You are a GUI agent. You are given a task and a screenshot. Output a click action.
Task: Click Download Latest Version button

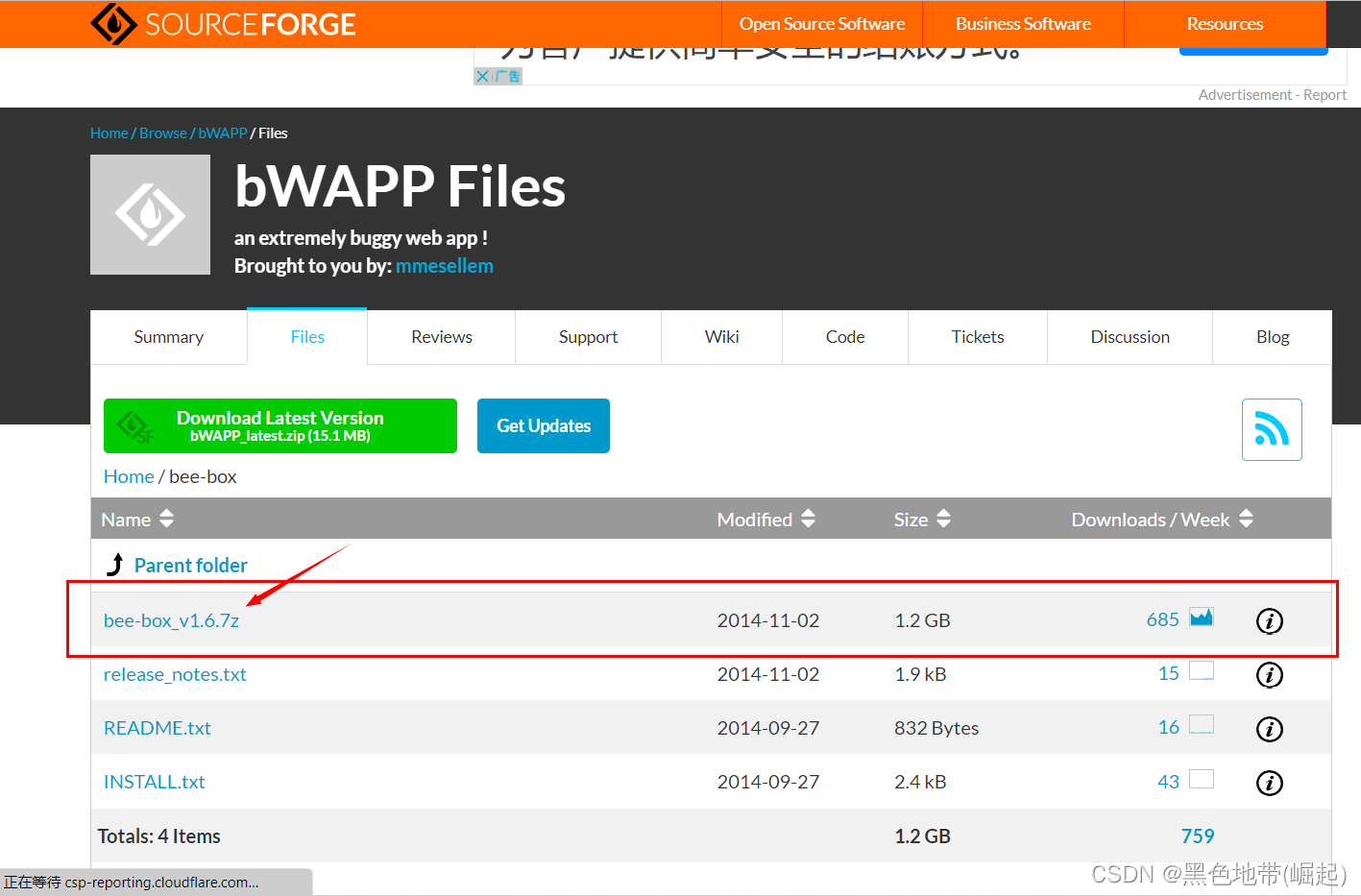pyautogui.click(x=280, y=425)
